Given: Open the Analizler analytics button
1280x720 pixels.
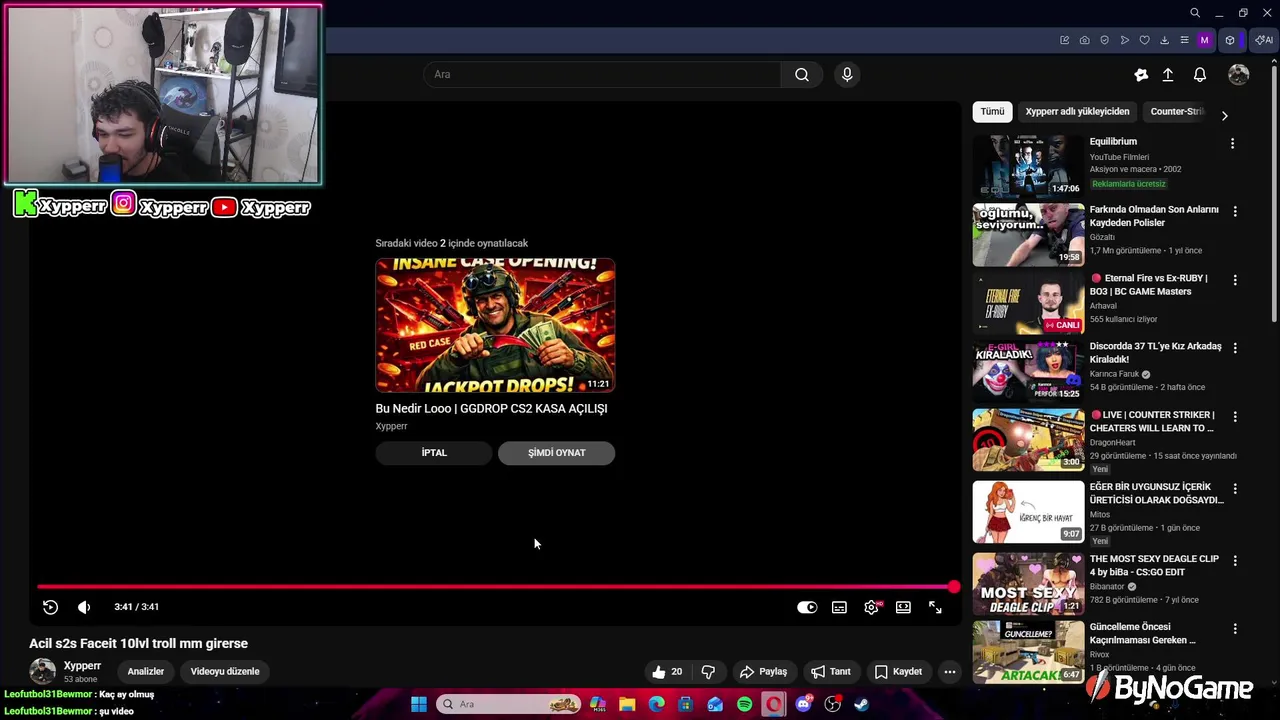Looking at the screenshot, I should coord(145,672).
